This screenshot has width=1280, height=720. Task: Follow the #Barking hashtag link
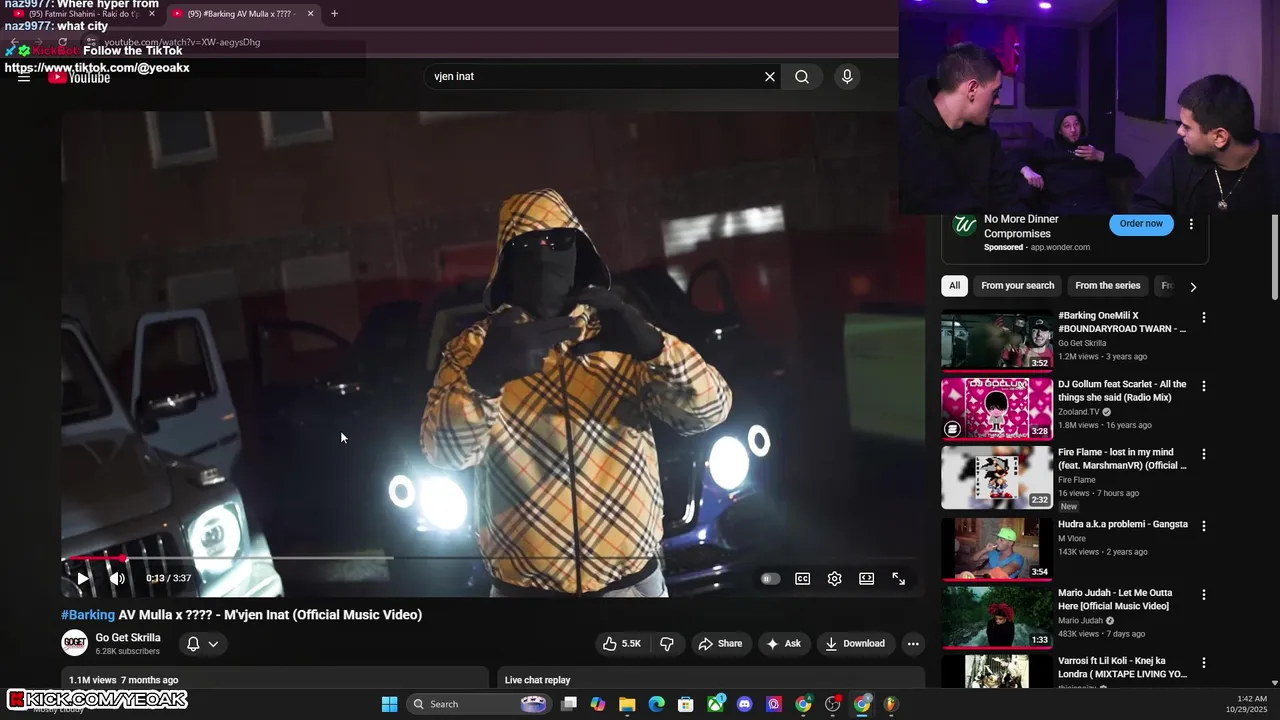[x=88, y=615]
